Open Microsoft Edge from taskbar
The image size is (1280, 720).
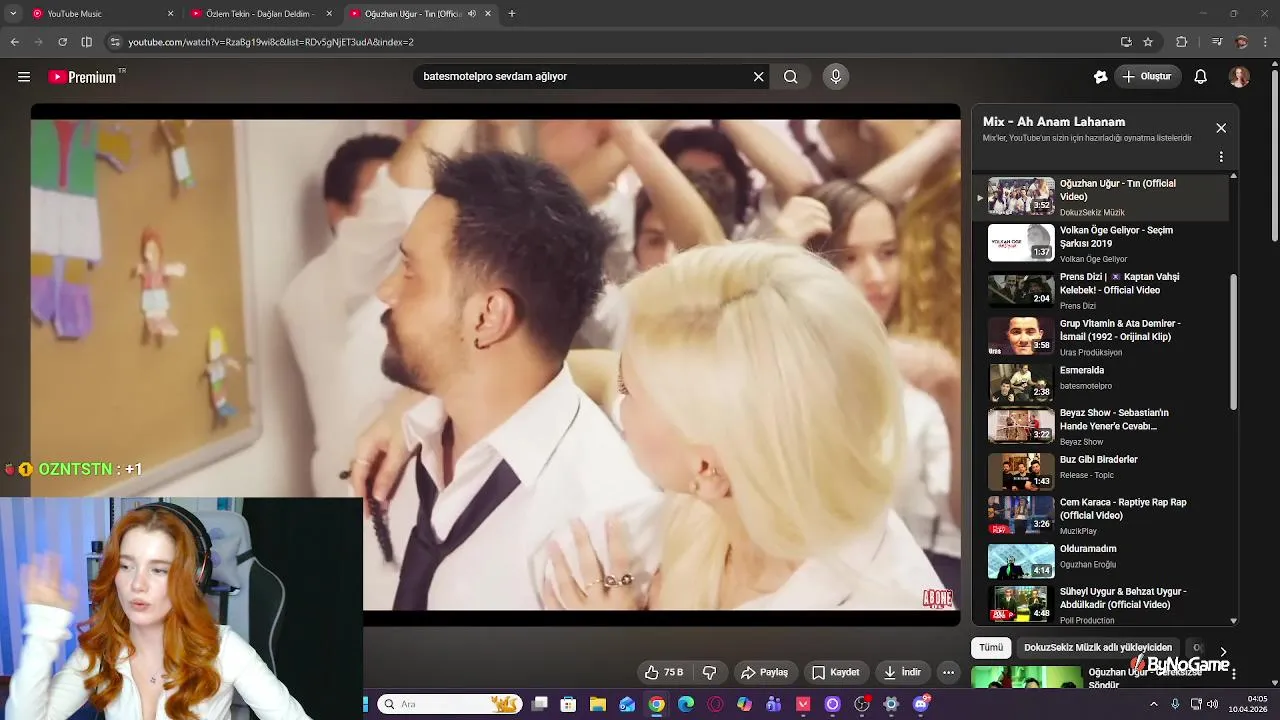(x=686, y=704)
